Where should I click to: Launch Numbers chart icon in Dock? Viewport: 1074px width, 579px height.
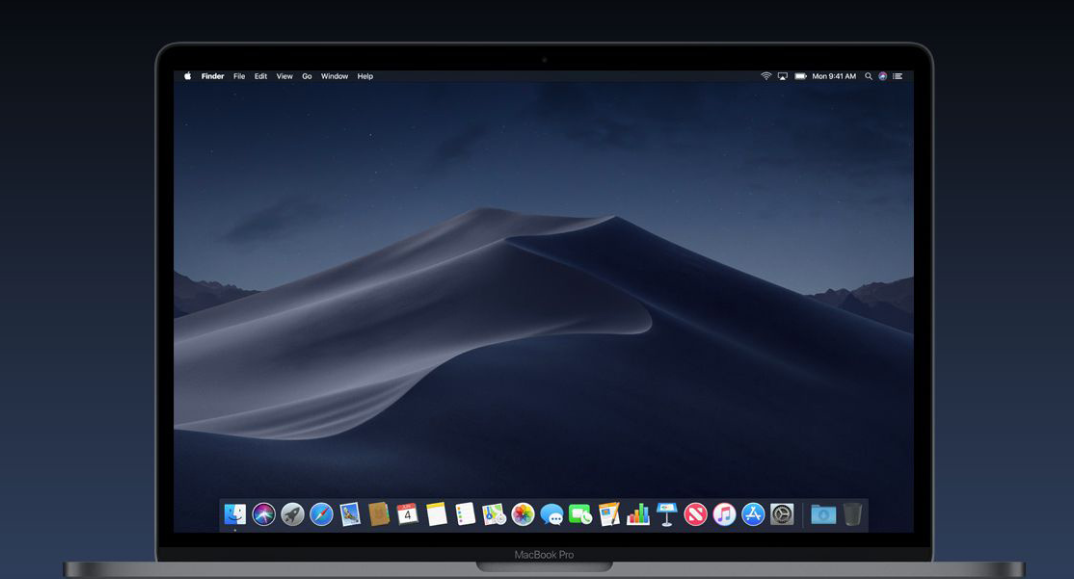coord(638,514)
